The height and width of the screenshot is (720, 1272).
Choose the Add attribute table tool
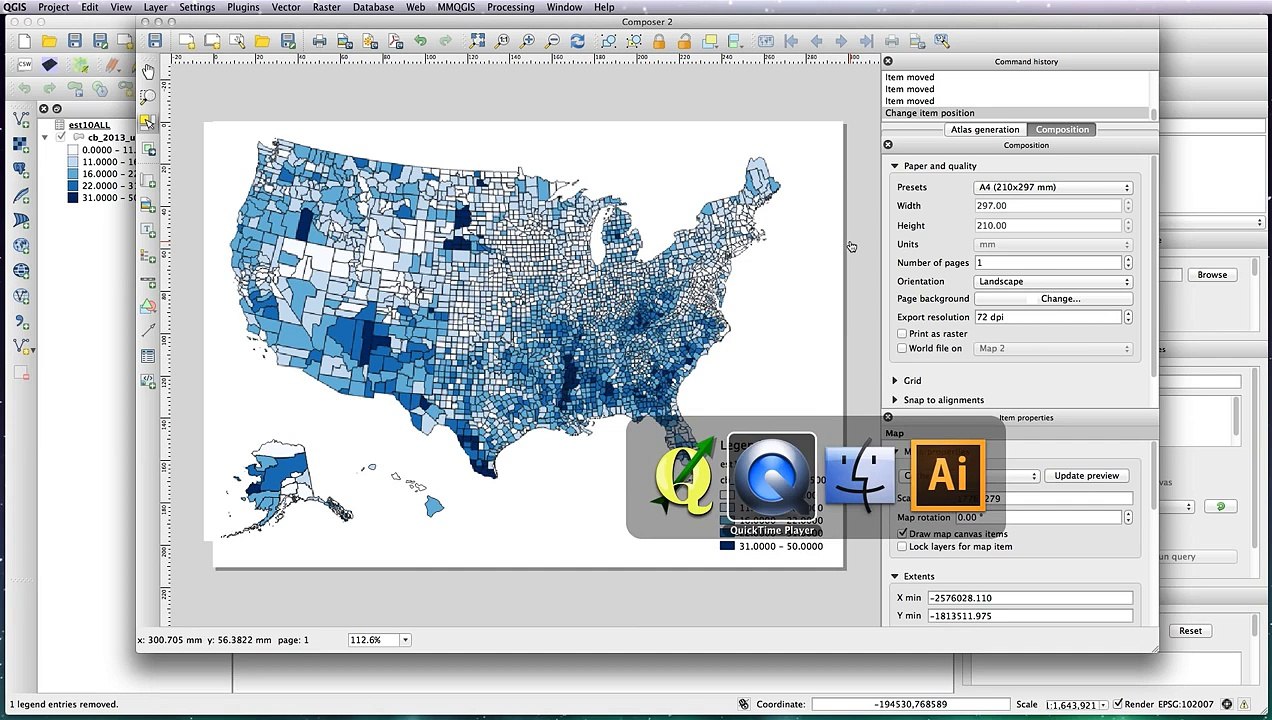click(x=148, y=356)
